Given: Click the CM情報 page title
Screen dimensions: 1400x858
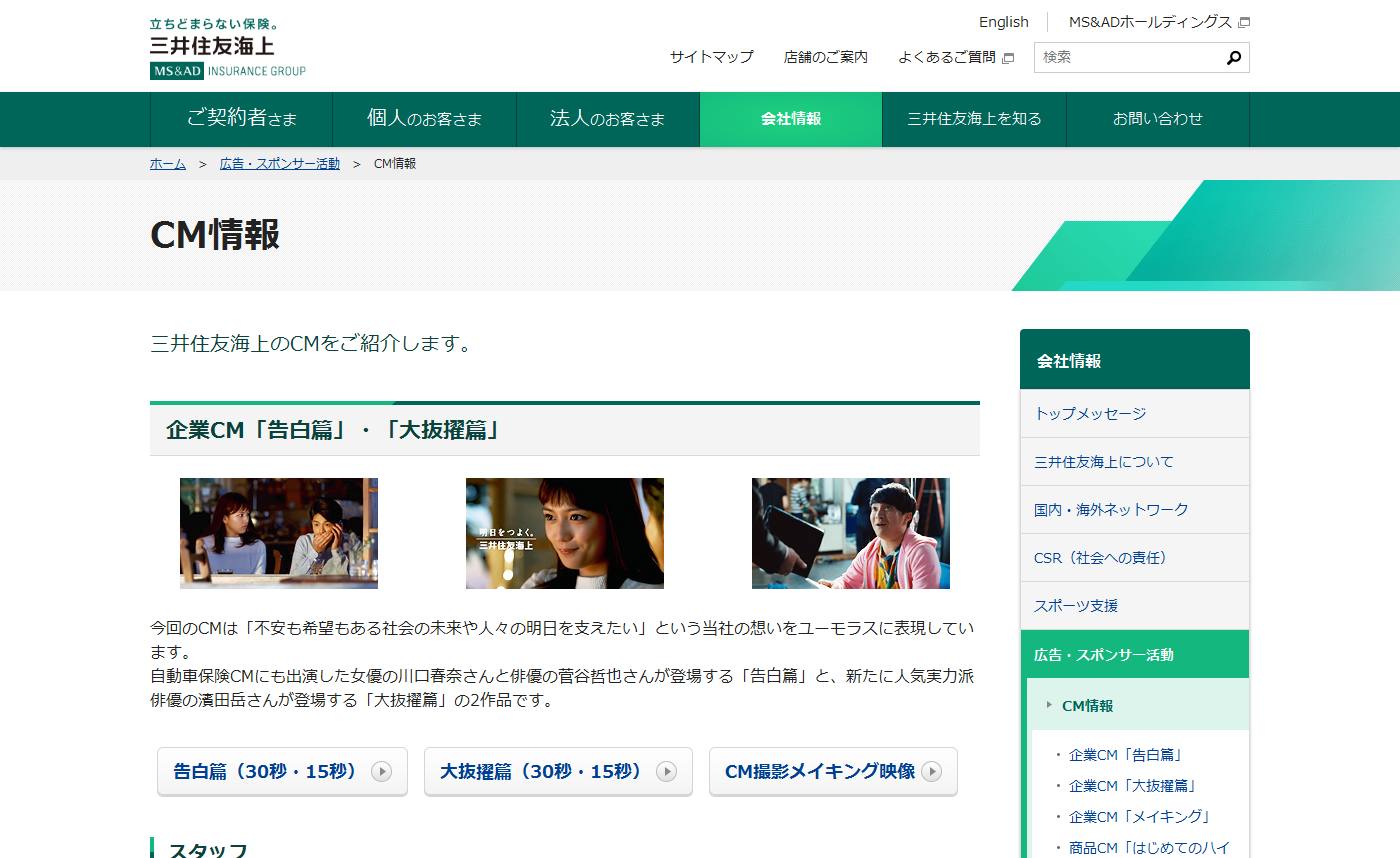Looking at the screenshot, I should 215,234.
